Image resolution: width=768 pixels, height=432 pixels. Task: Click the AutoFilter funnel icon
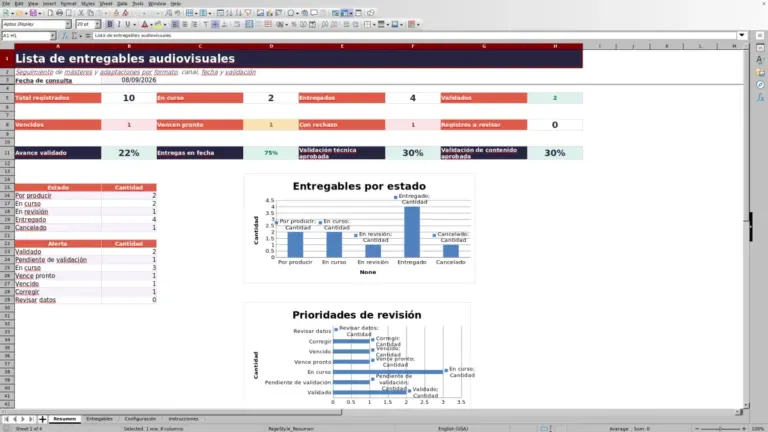point(249,13)
